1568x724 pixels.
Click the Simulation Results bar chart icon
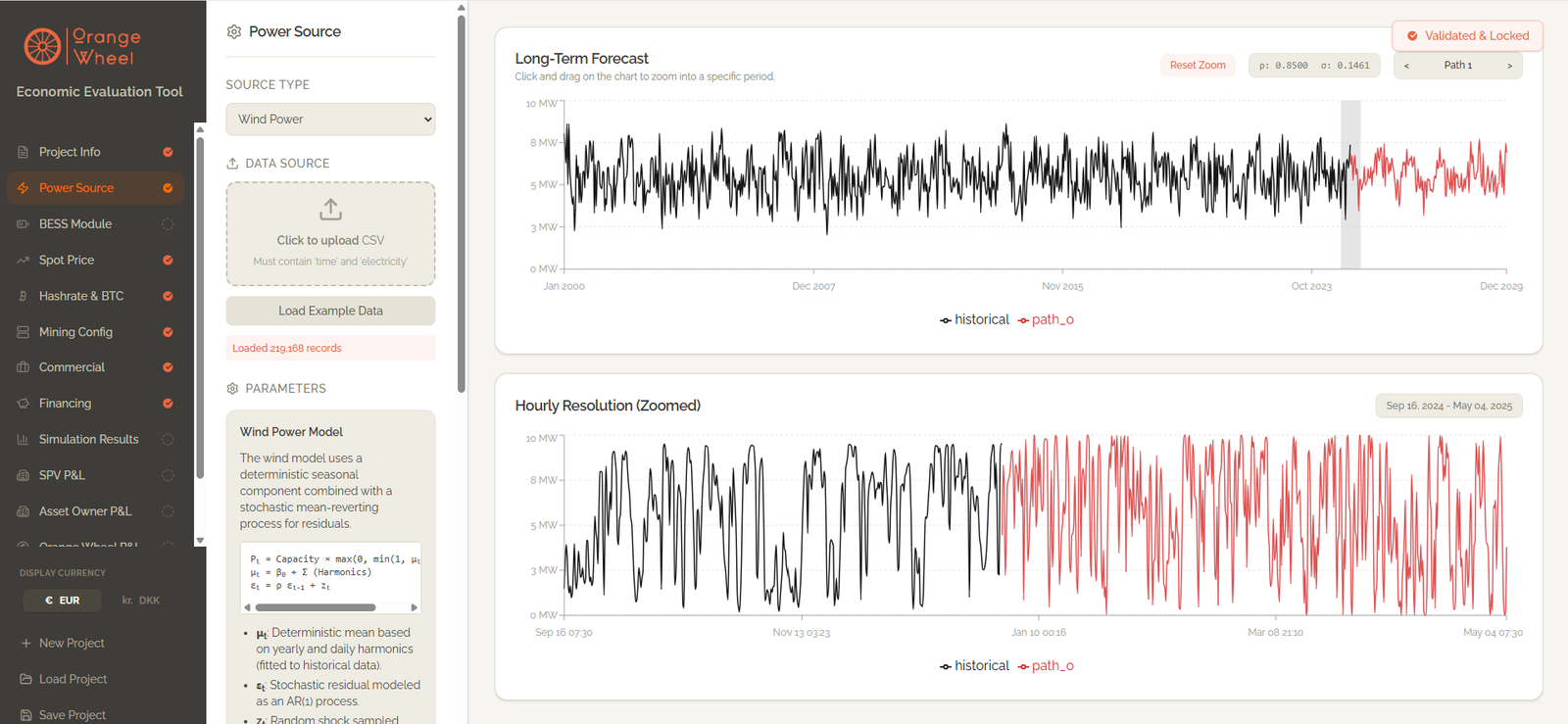tap(23, 440)
